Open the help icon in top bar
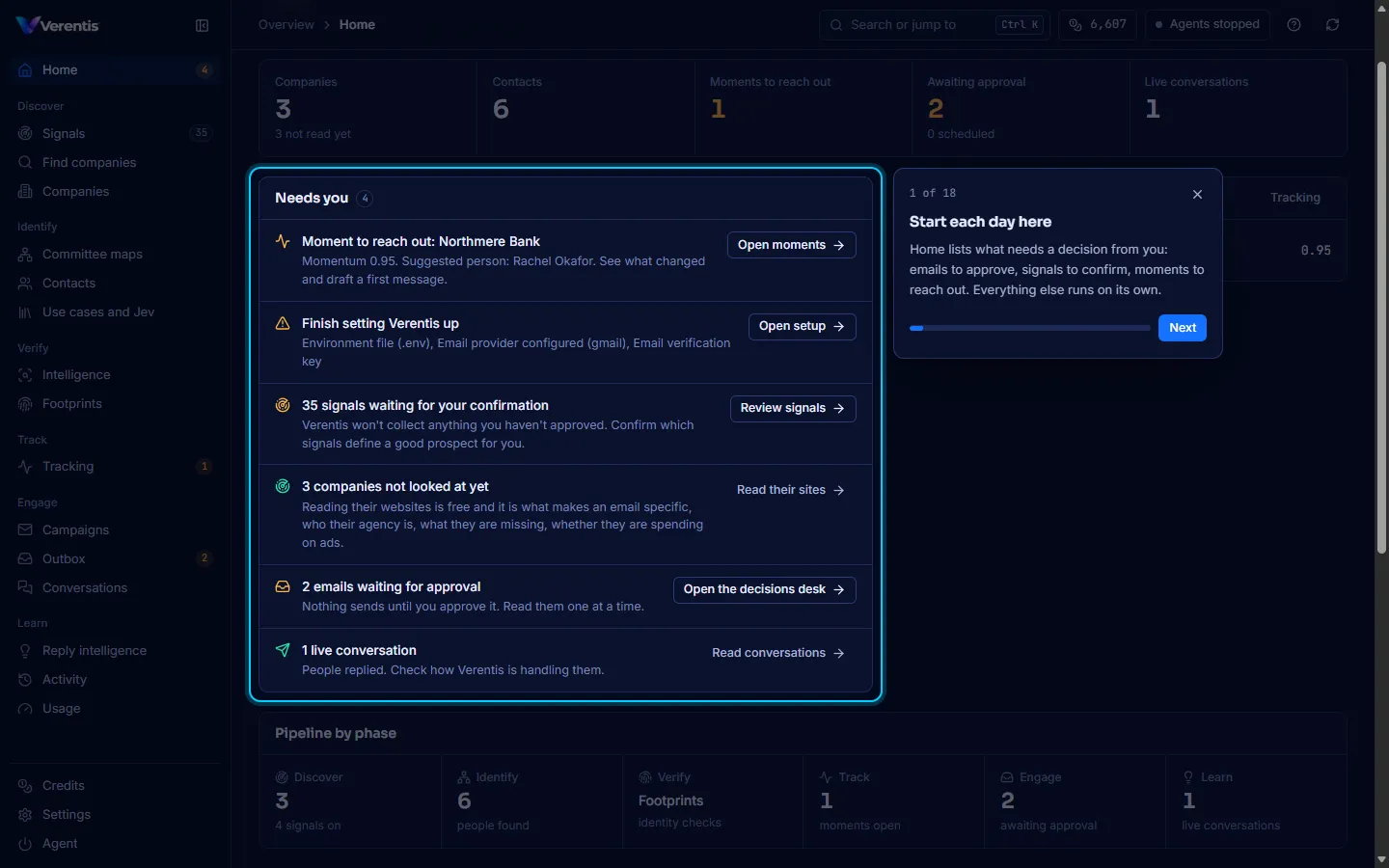The width and height of the screenshot is (1389, 868). point(1294,25)
